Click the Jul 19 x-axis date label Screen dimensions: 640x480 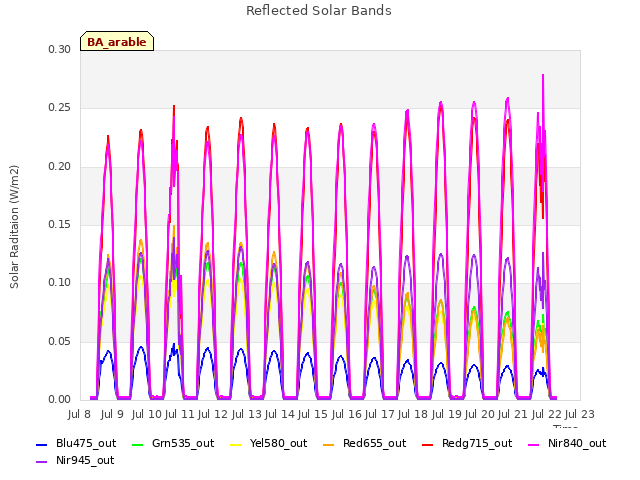[447, 414]
